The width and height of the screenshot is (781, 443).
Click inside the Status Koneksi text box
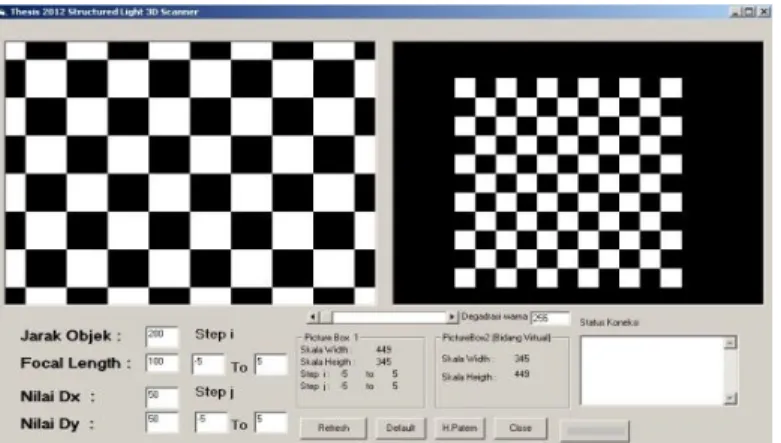coord(652,370)
